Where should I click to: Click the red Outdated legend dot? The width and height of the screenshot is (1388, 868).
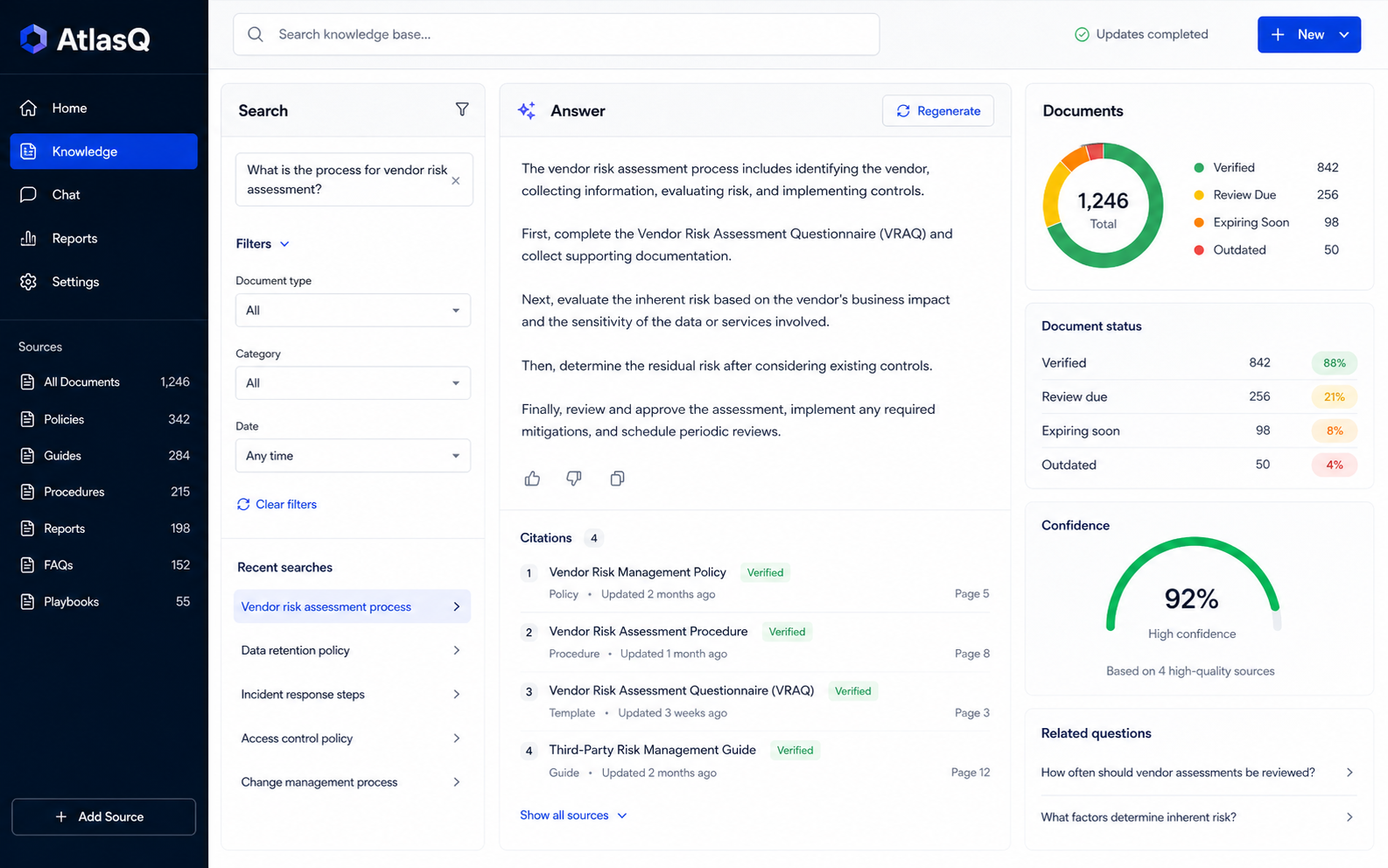click(1199, 249)
